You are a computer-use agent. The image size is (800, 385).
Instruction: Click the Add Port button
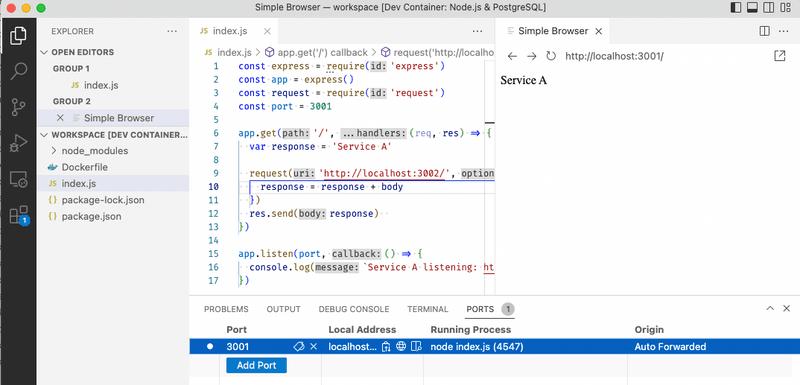[257, 366]
